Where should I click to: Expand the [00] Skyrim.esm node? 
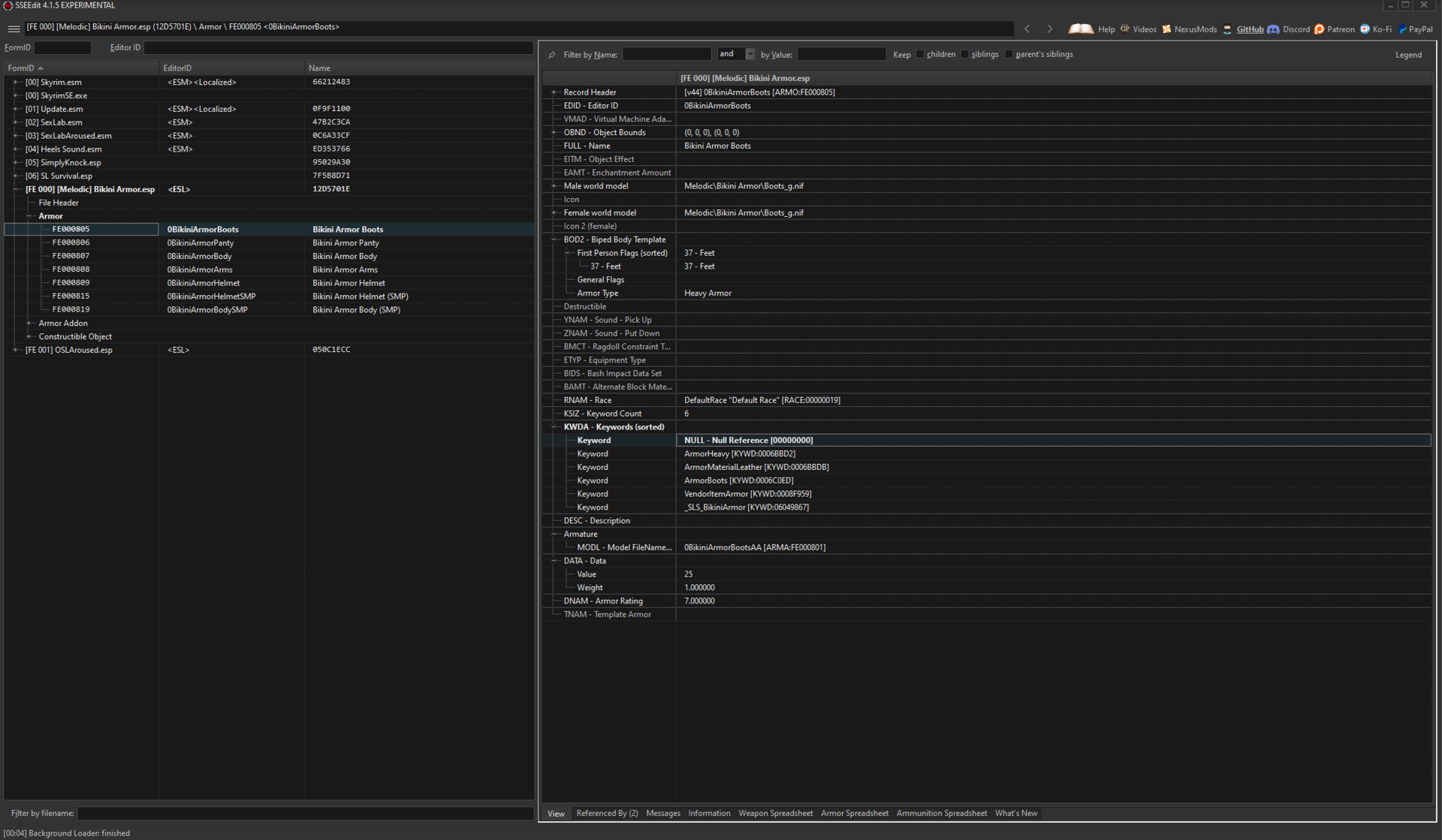(15, 83)
